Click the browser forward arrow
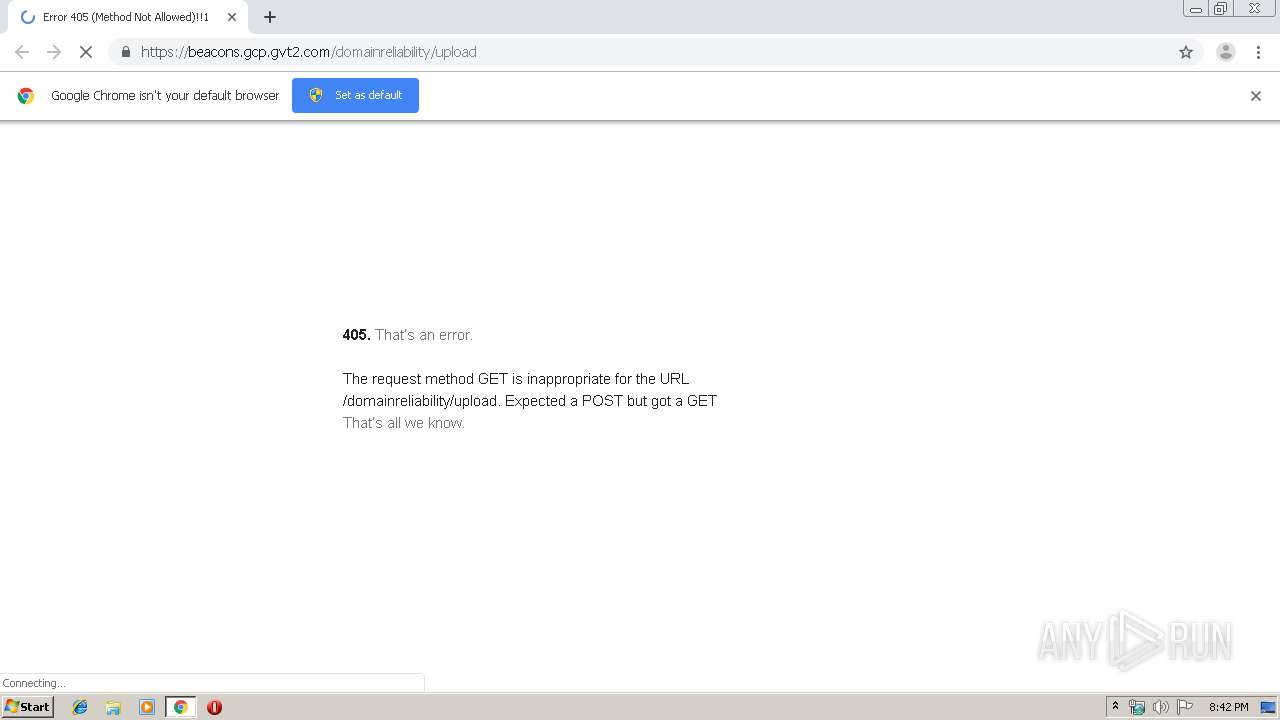Image resolution: width=1280 pixels, height=720 pixels. point(54,52)
